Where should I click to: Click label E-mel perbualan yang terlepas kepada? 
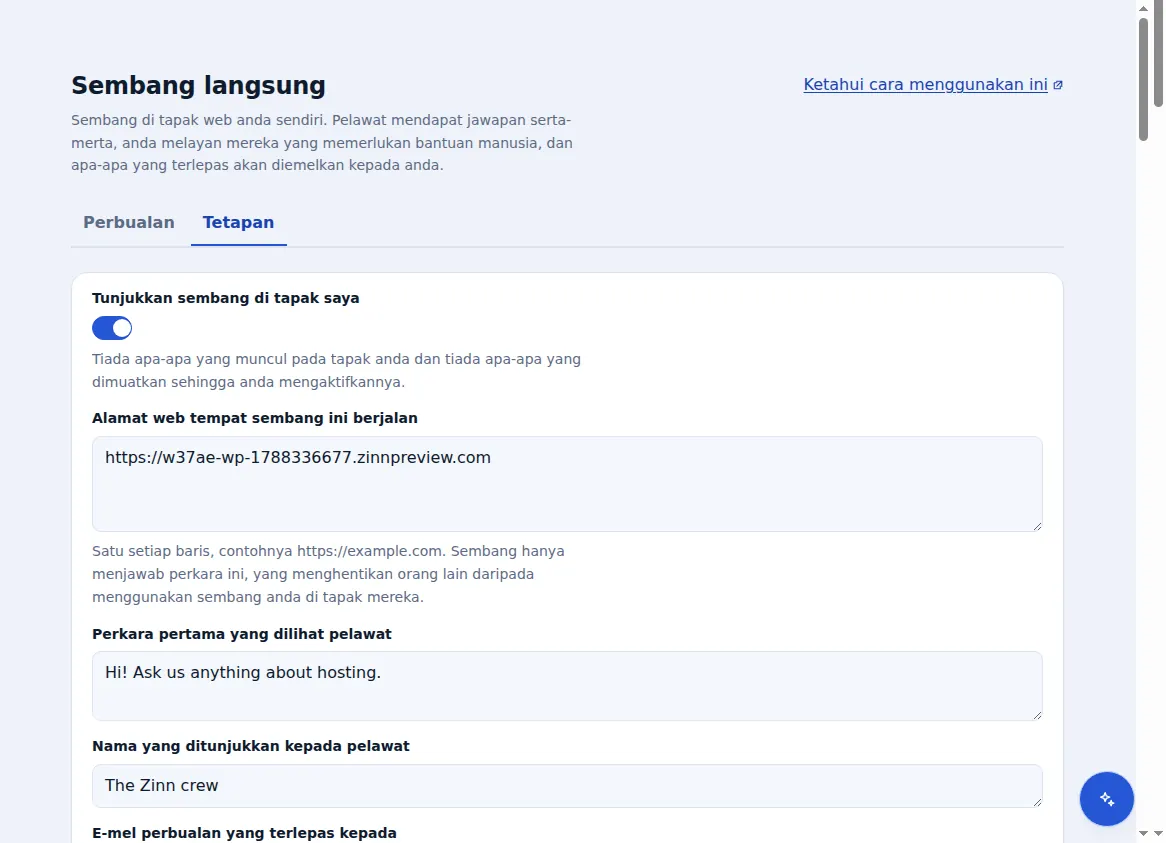[x=245, y=833]
